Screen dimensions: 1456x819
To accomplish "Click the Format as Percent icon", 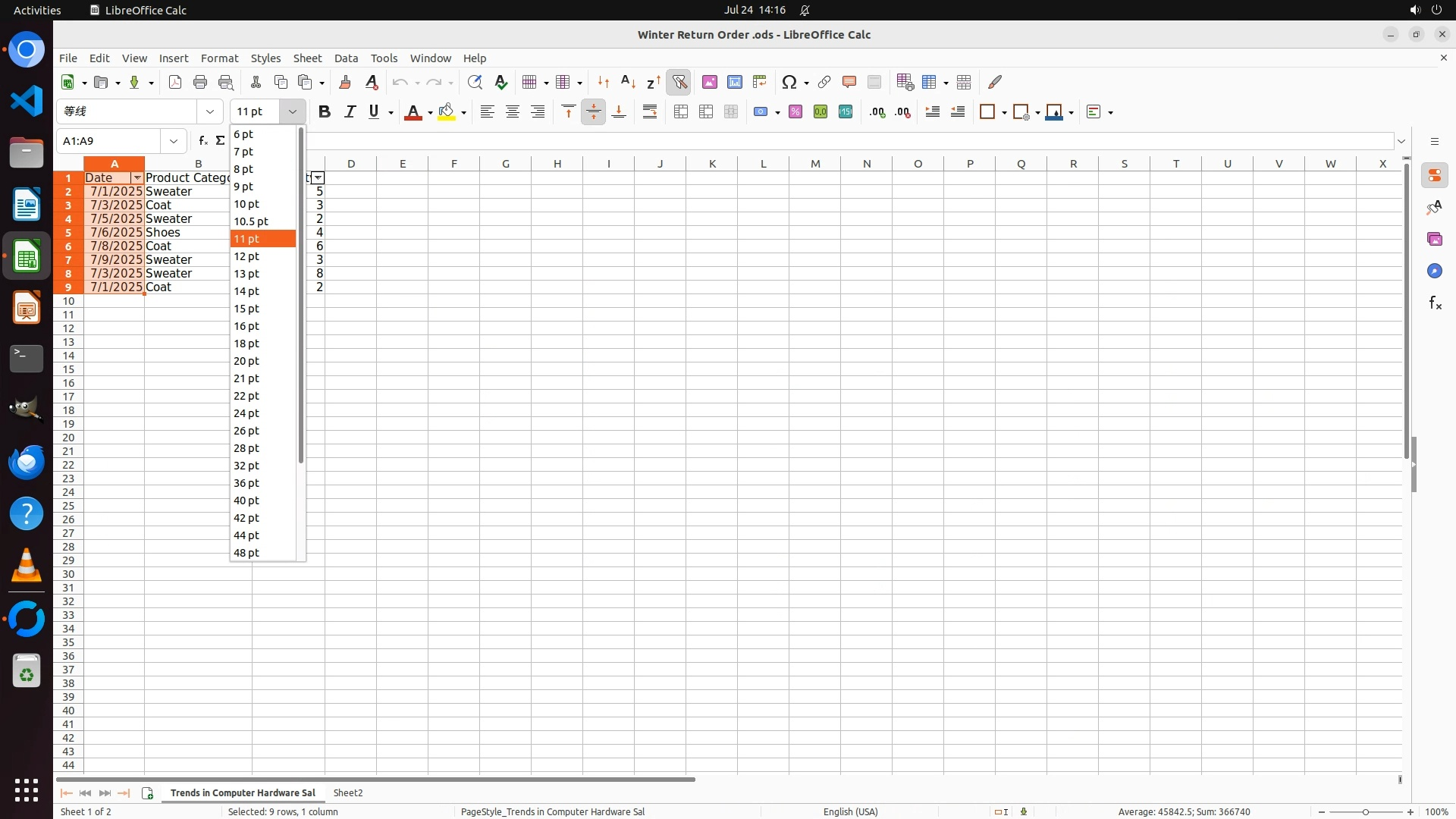I will [x=795, y=111].
